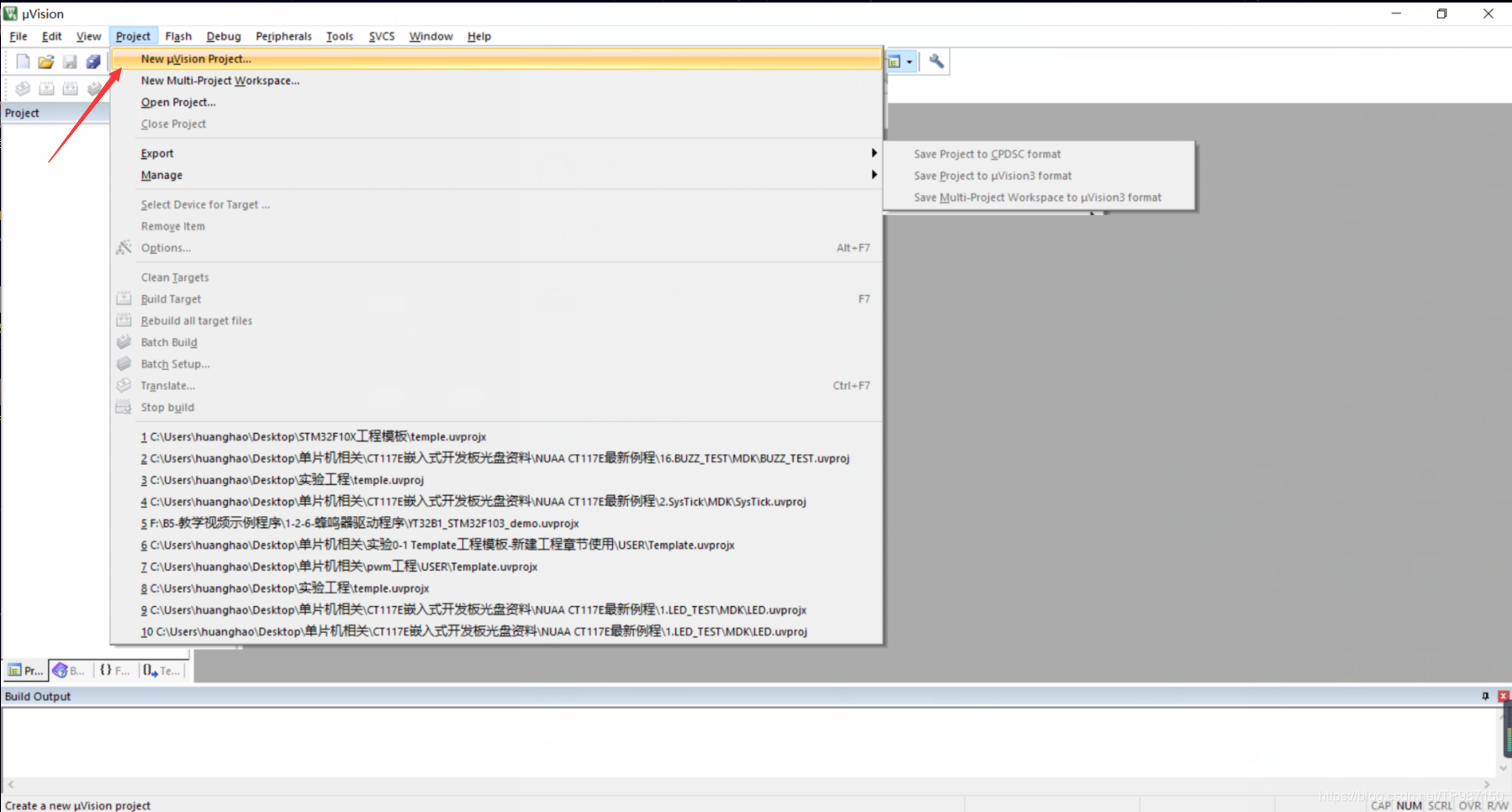The width and height of the screenshot is (1512, 812).
Task: Open recent project 4 SysTick.uvproj
Action: (x=496, y=502)
